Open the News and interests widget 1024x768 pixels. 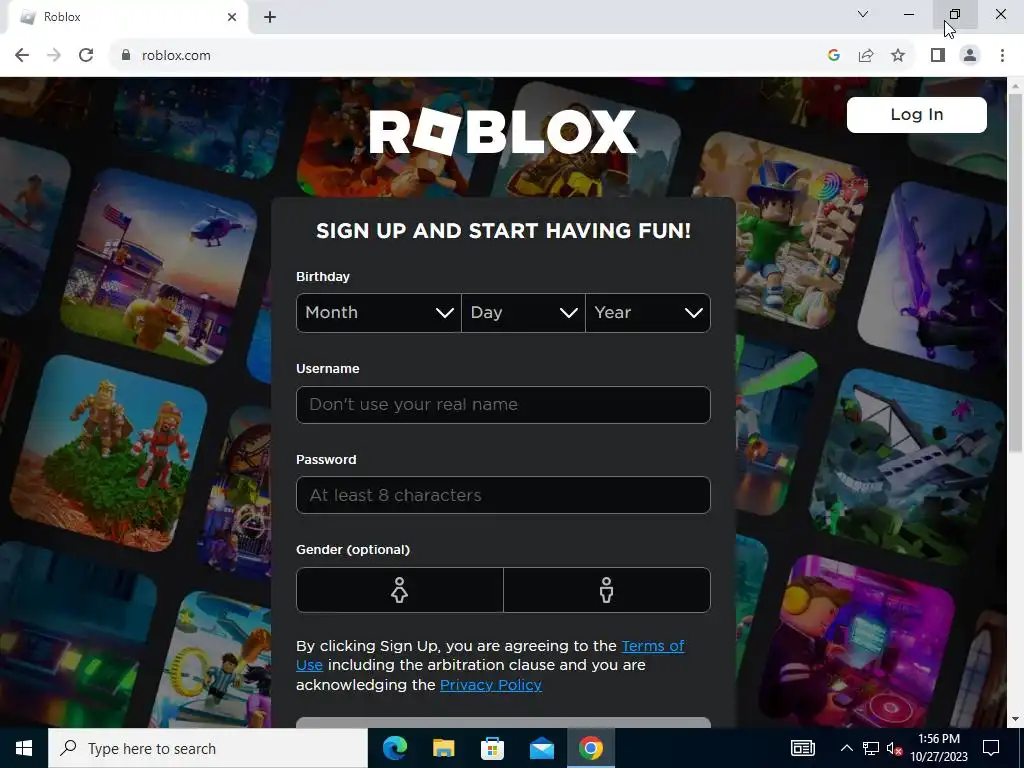[x=803, y=748]
